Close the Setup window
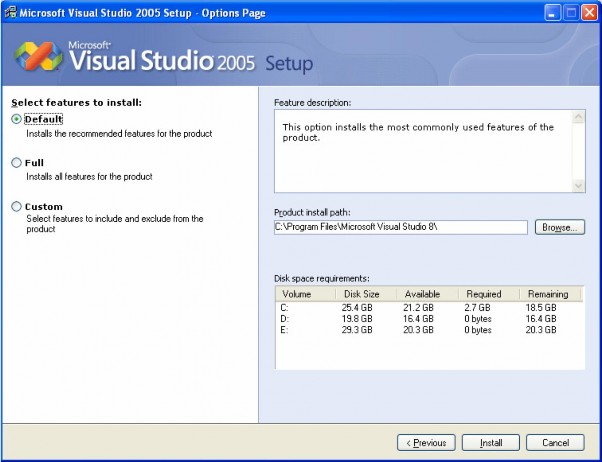 pyautogui.click(x=589, y=12)
